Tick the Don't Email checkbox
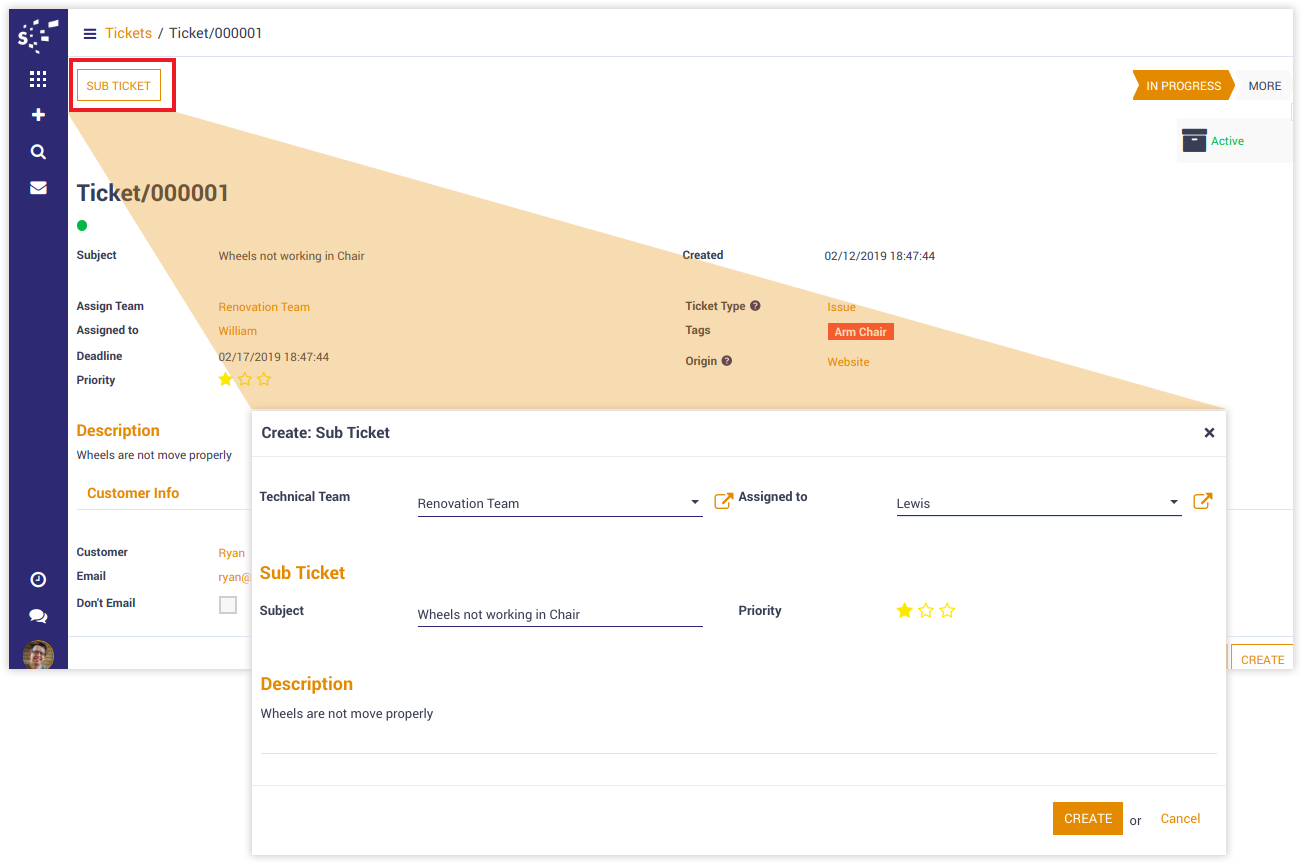The image size is (1302, 864). point(228,604)
